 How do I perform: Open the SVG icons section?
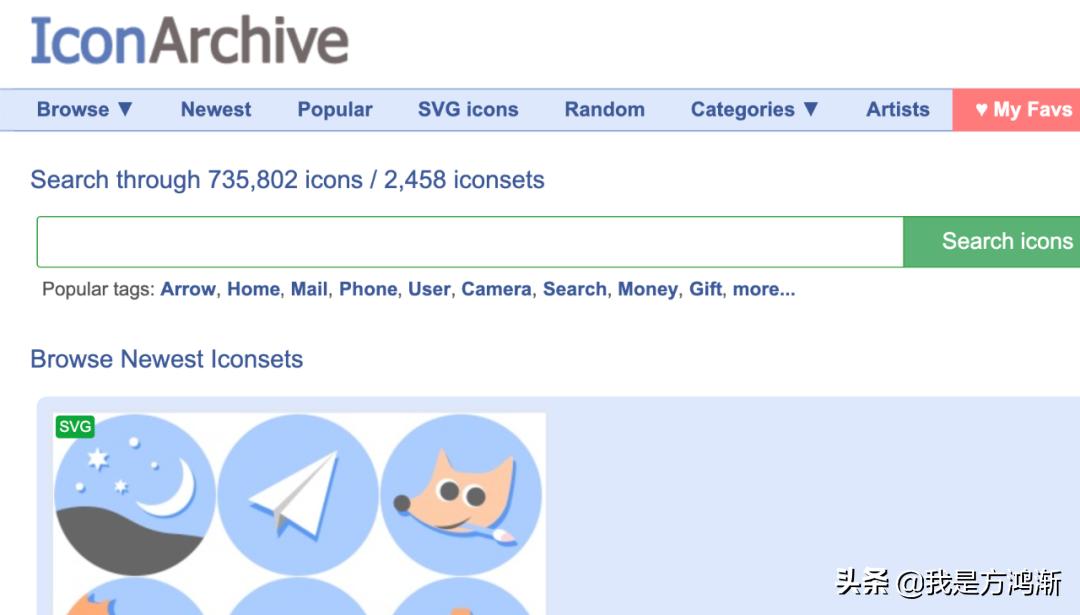pyautogui.click(x=468, y=110)
